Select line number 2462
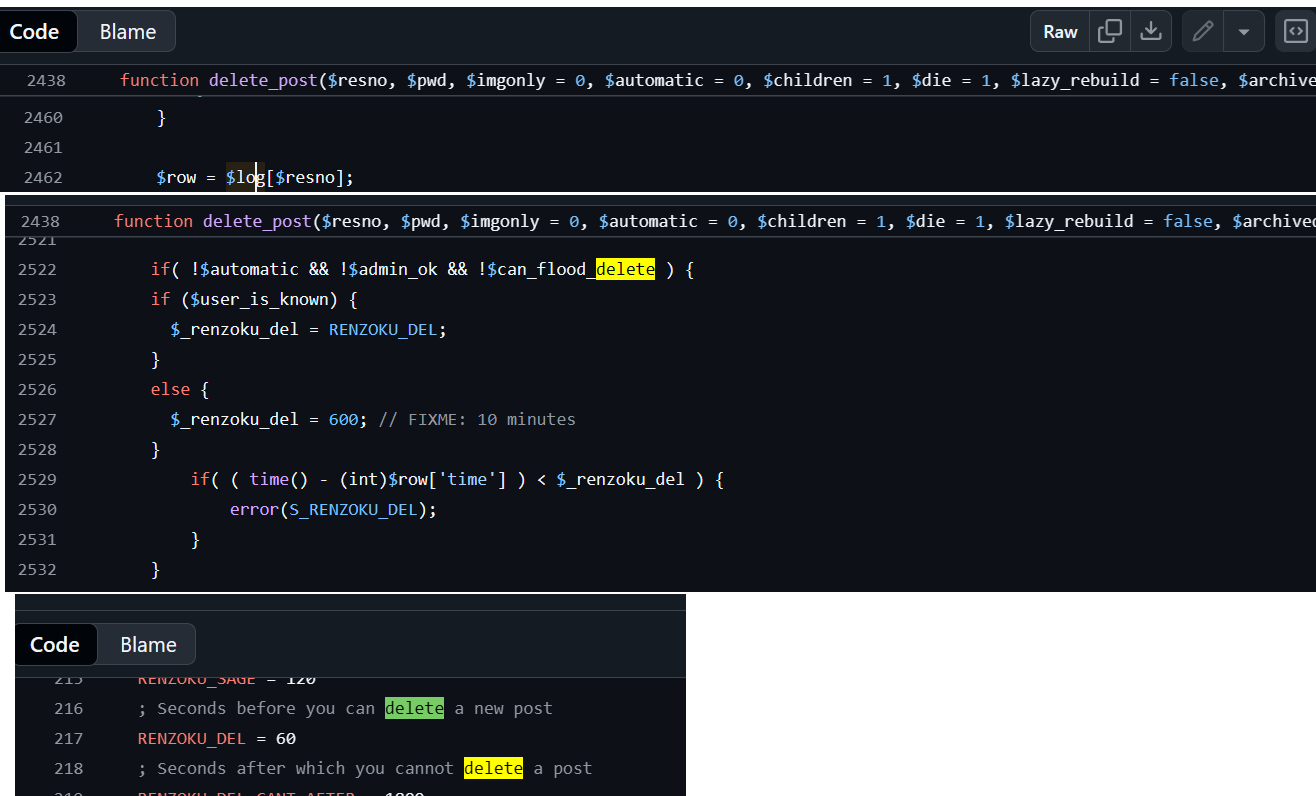The height and width of the screenshot is (796, 1316). click(x=44, y=177)
